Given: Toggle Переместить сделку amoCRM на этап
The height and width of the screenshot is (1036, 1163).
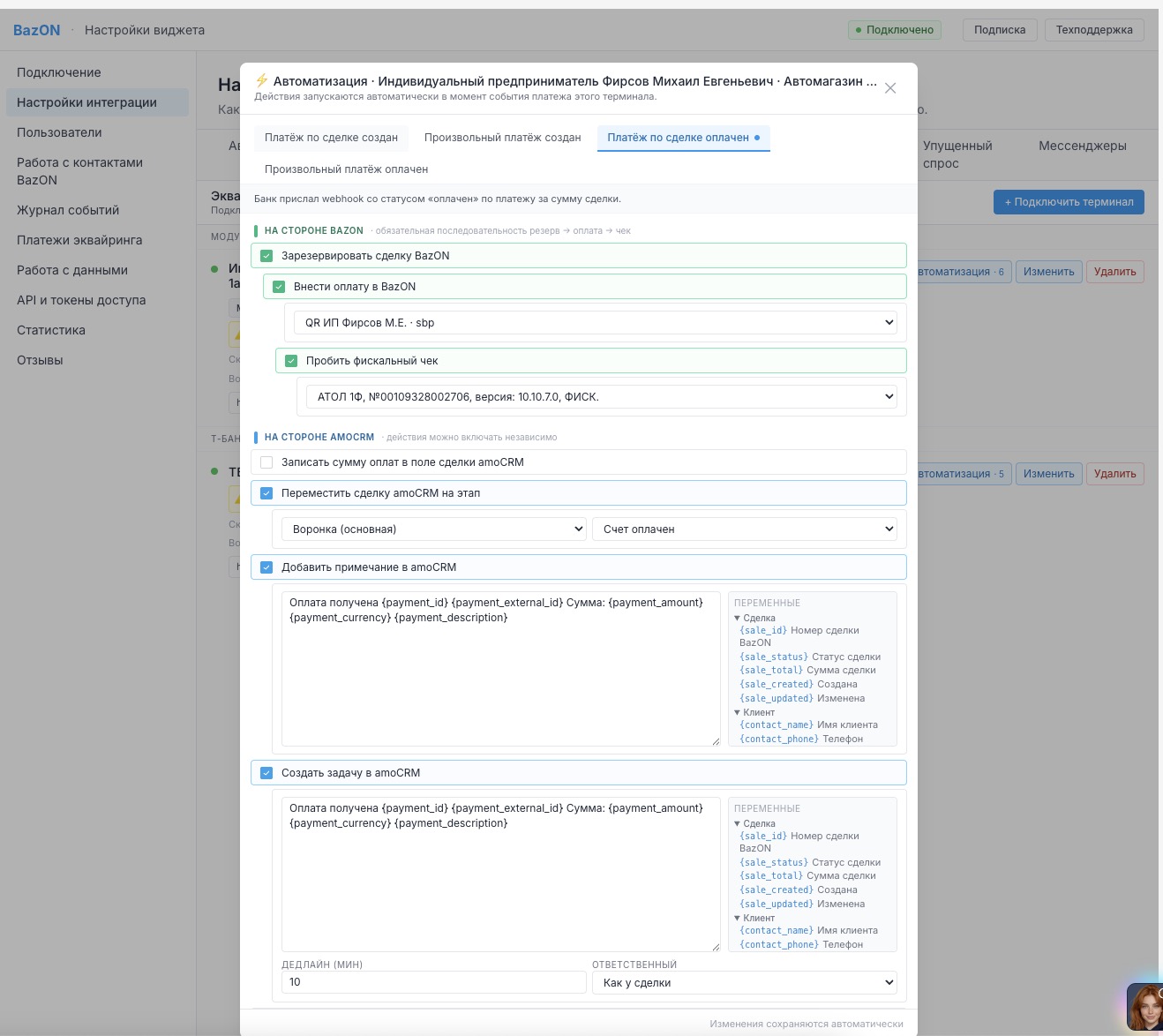Looking at the screenshot, I should (x=266, y=493).
